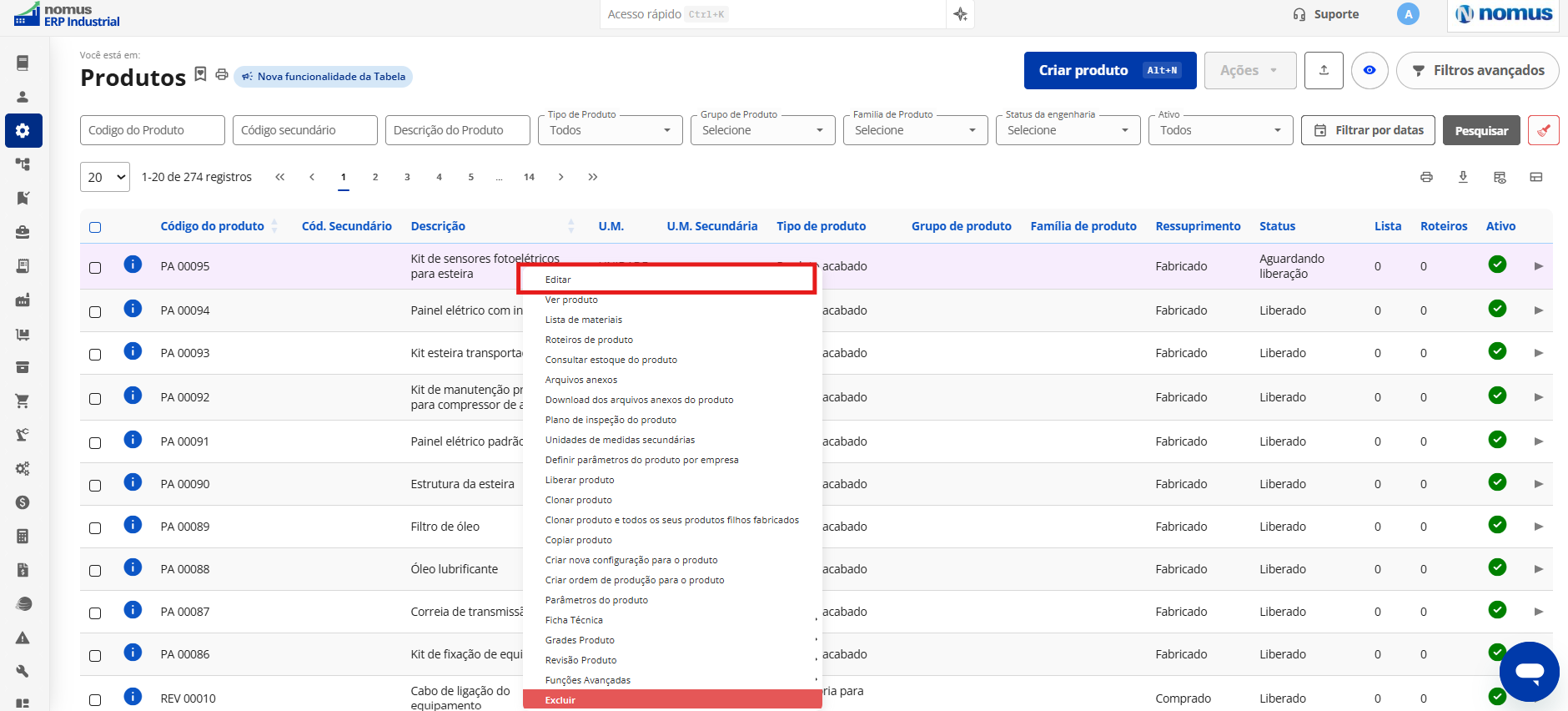Image resolution: width=1568 pixels, height=711 pixels.
Task: Open the Tipo de Produto dropdown
Action: point(611,130)
